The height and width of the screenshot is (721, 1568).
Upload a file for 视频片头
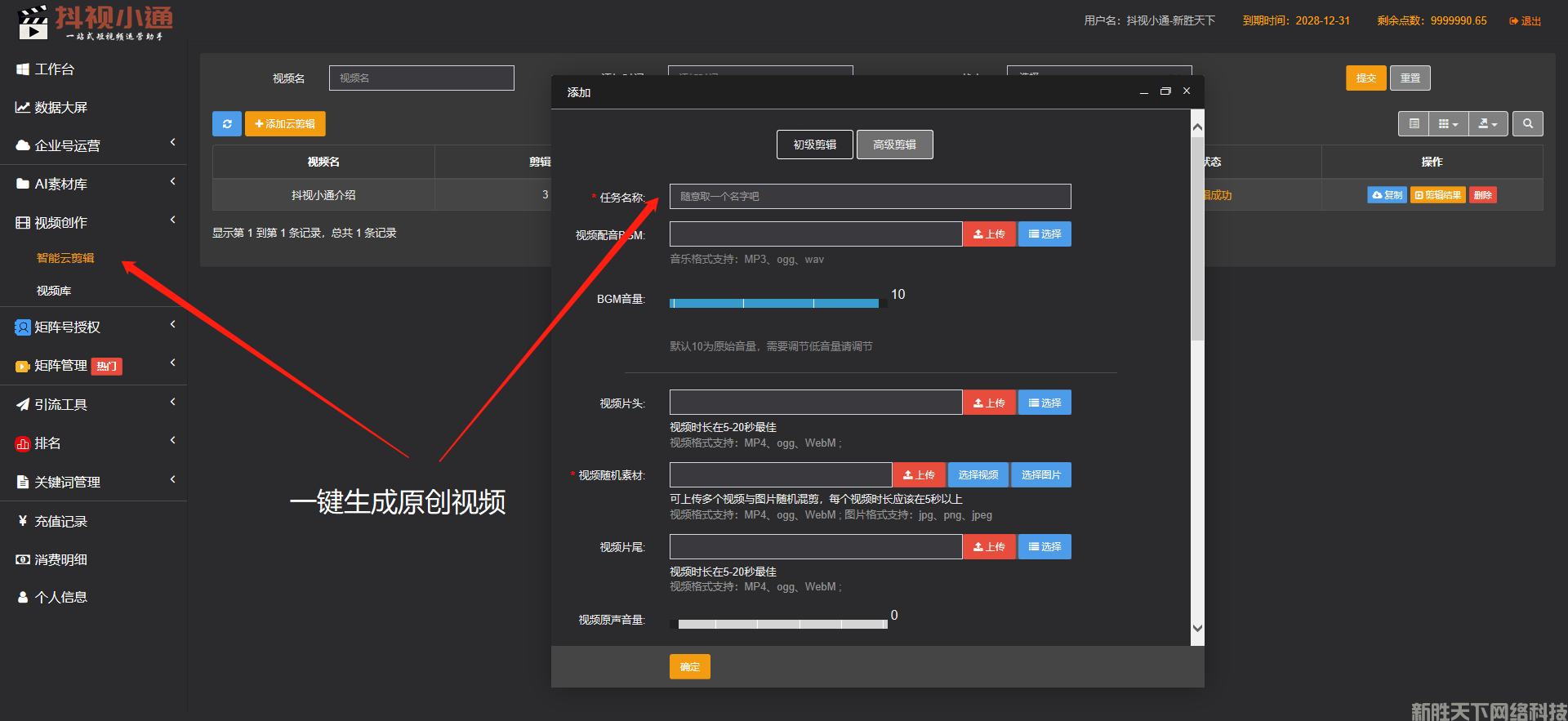click(989, 403)
